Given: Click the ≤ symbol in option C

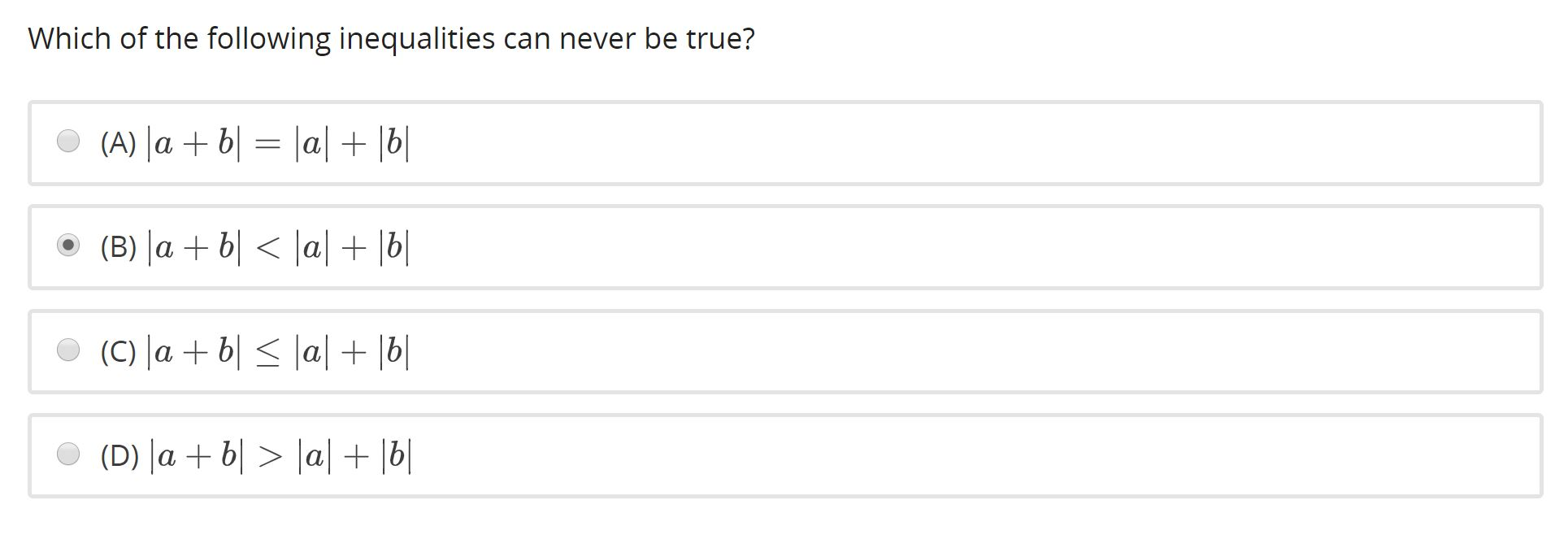Looking at the screenshot, I should [x=268, y=350].
